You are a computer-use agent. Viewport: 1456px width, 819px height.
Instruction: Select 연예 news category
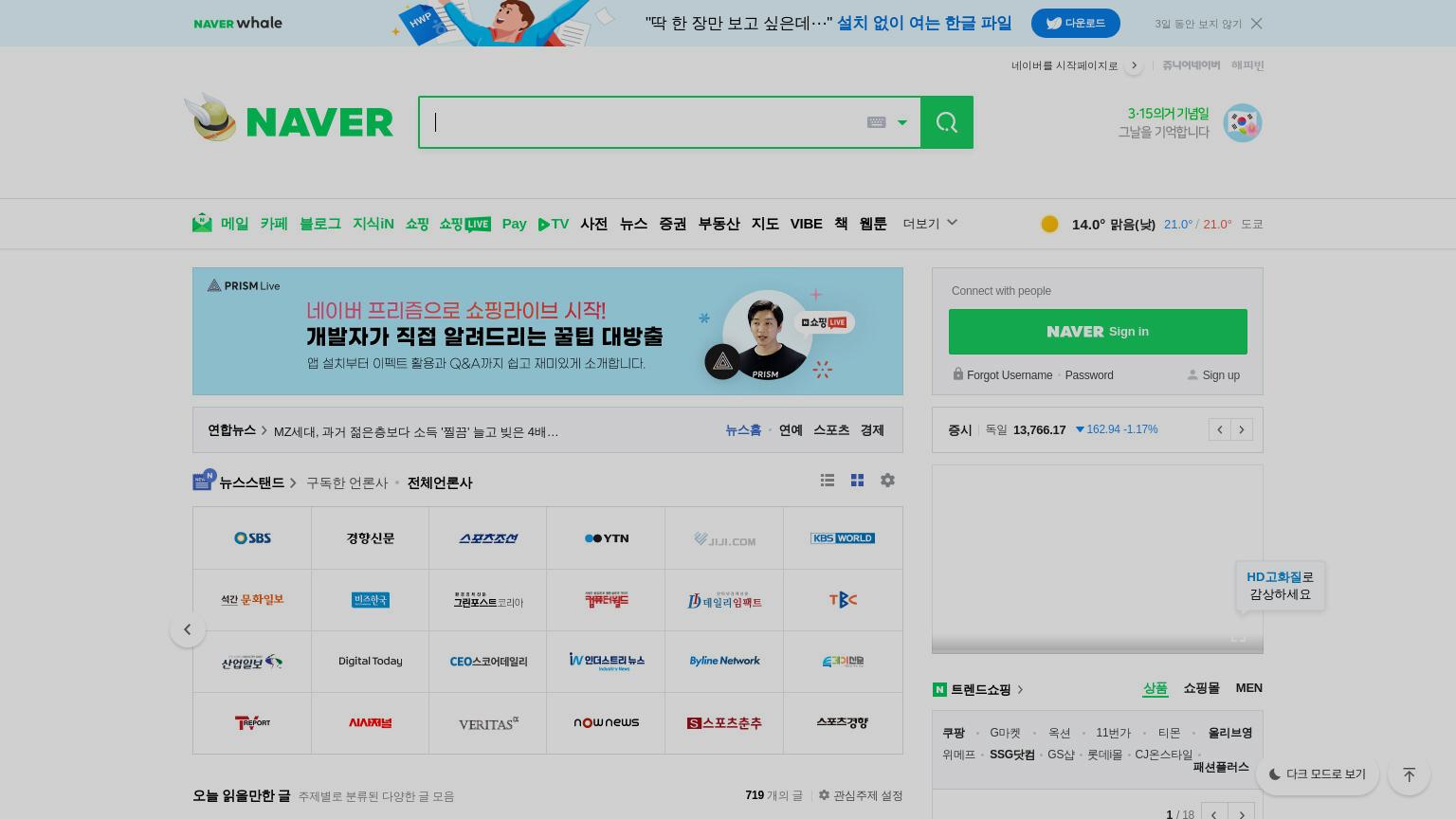[x=791, y=430]
